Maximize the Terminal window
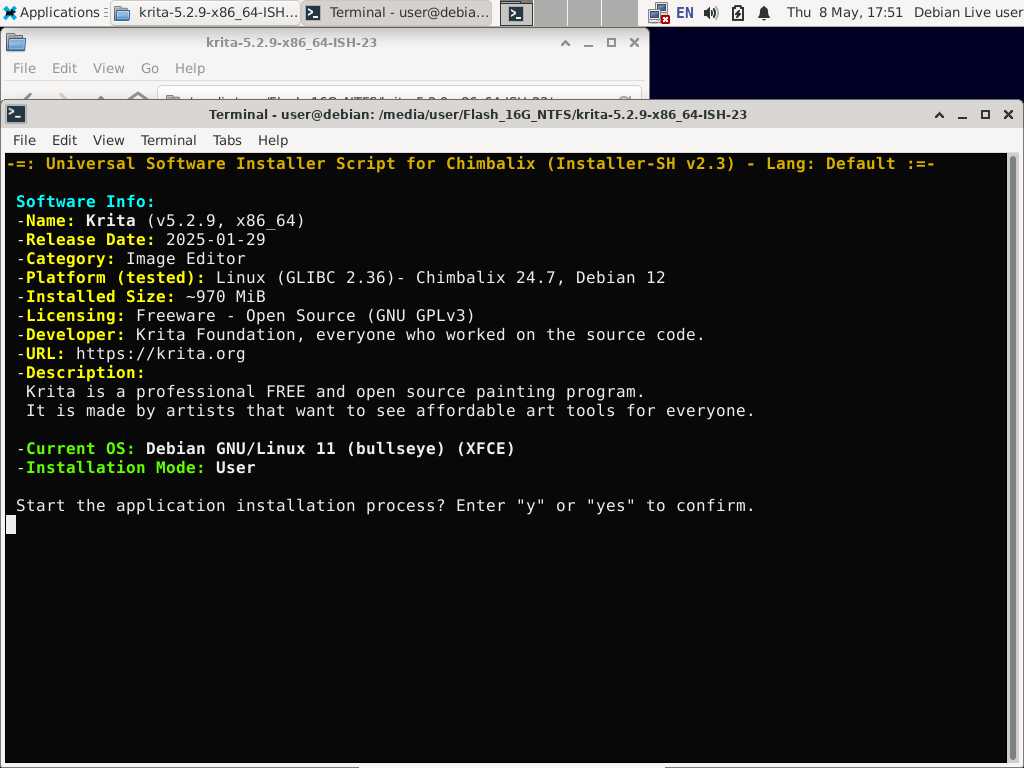 coord(985,115)
